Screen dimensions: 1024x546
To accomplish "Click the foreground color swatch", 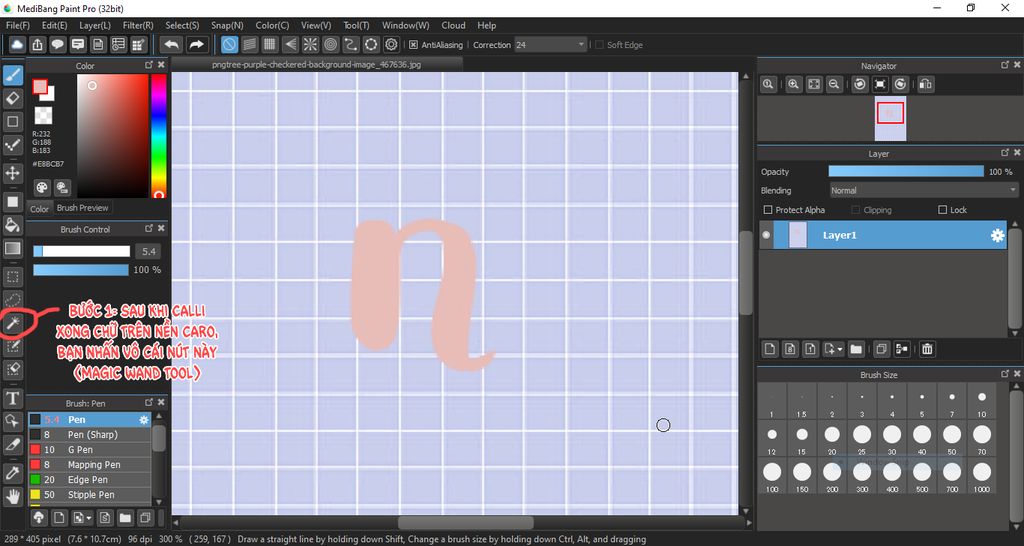I will (40, 87).
